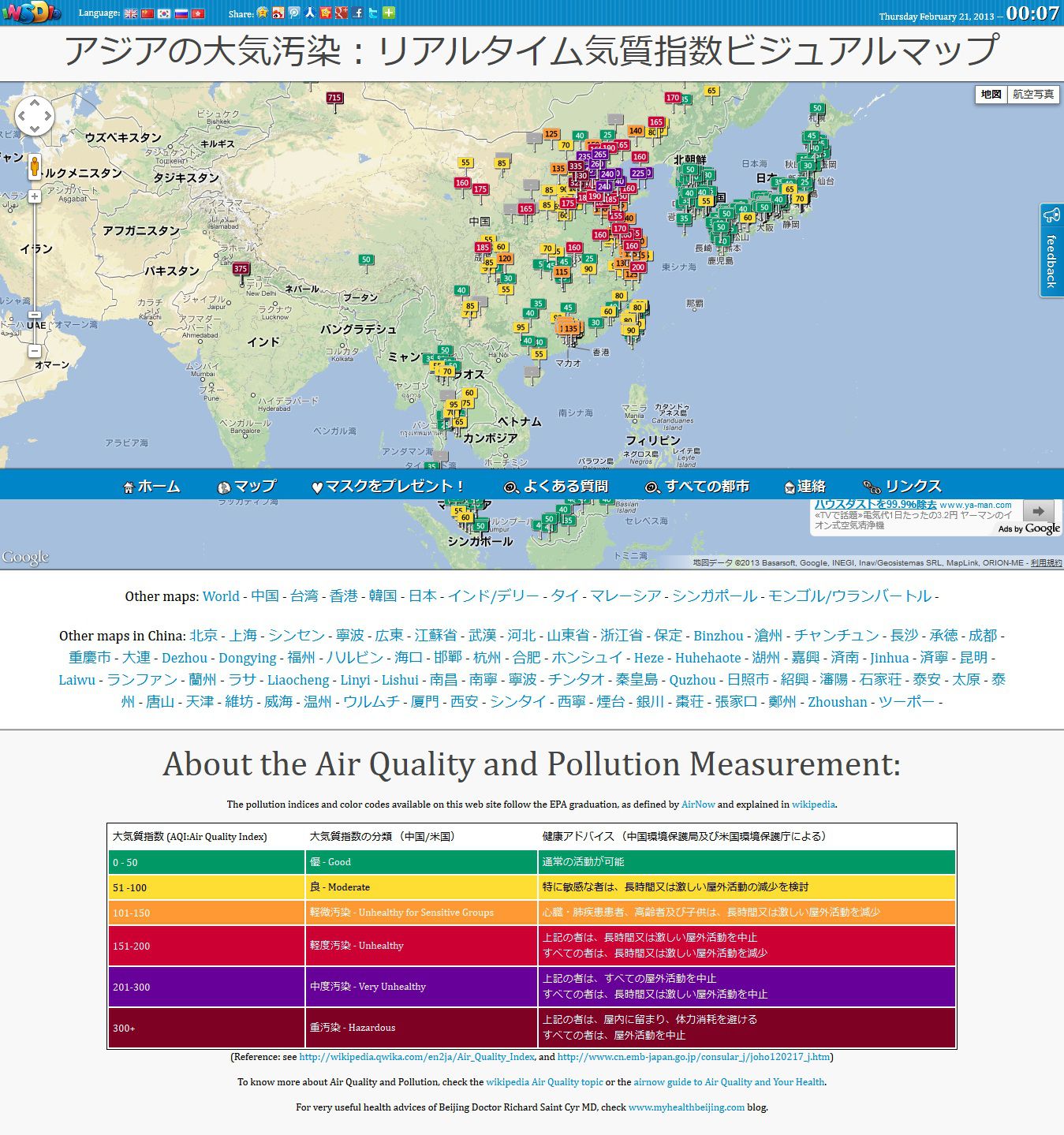The width and height of the screenshot is (1064, 1135).
Task: Follow the AirNow link
Action: tap(698, 805)
